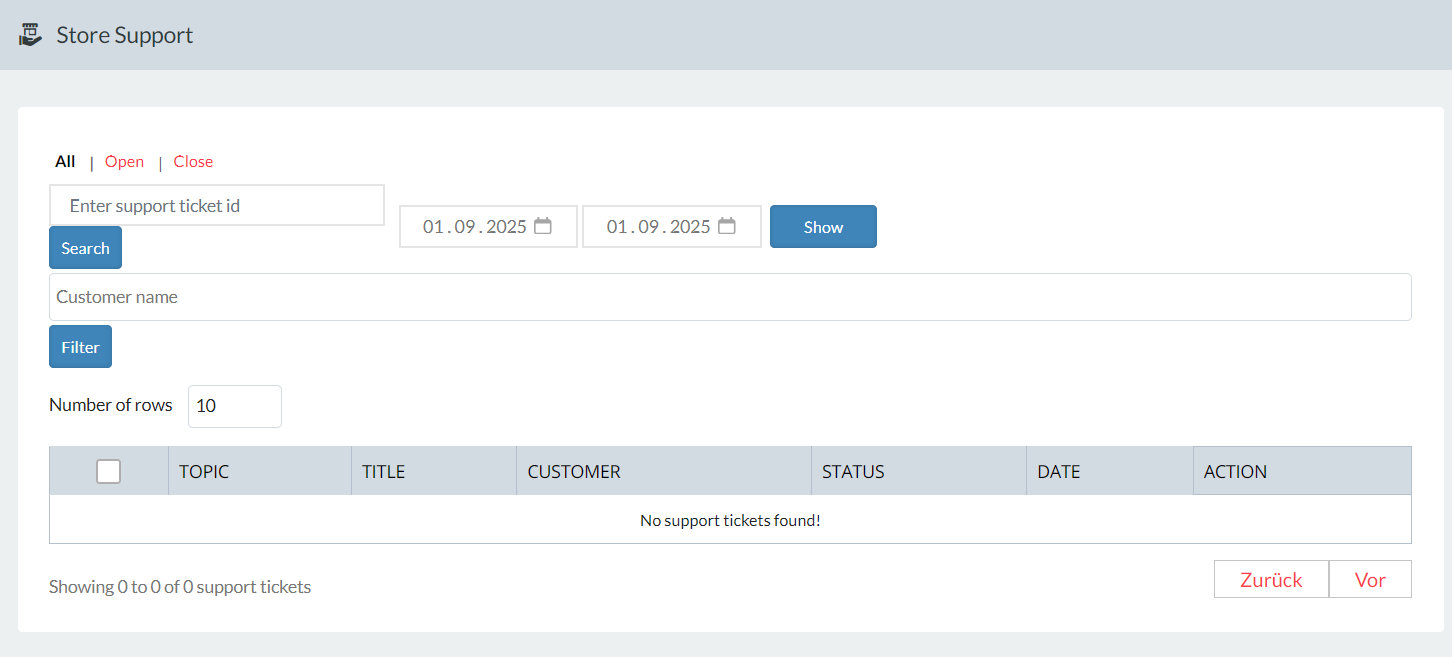This screenshot has width=1452, height=657.
Task: Click the end date field text
Action: [658, 227]
